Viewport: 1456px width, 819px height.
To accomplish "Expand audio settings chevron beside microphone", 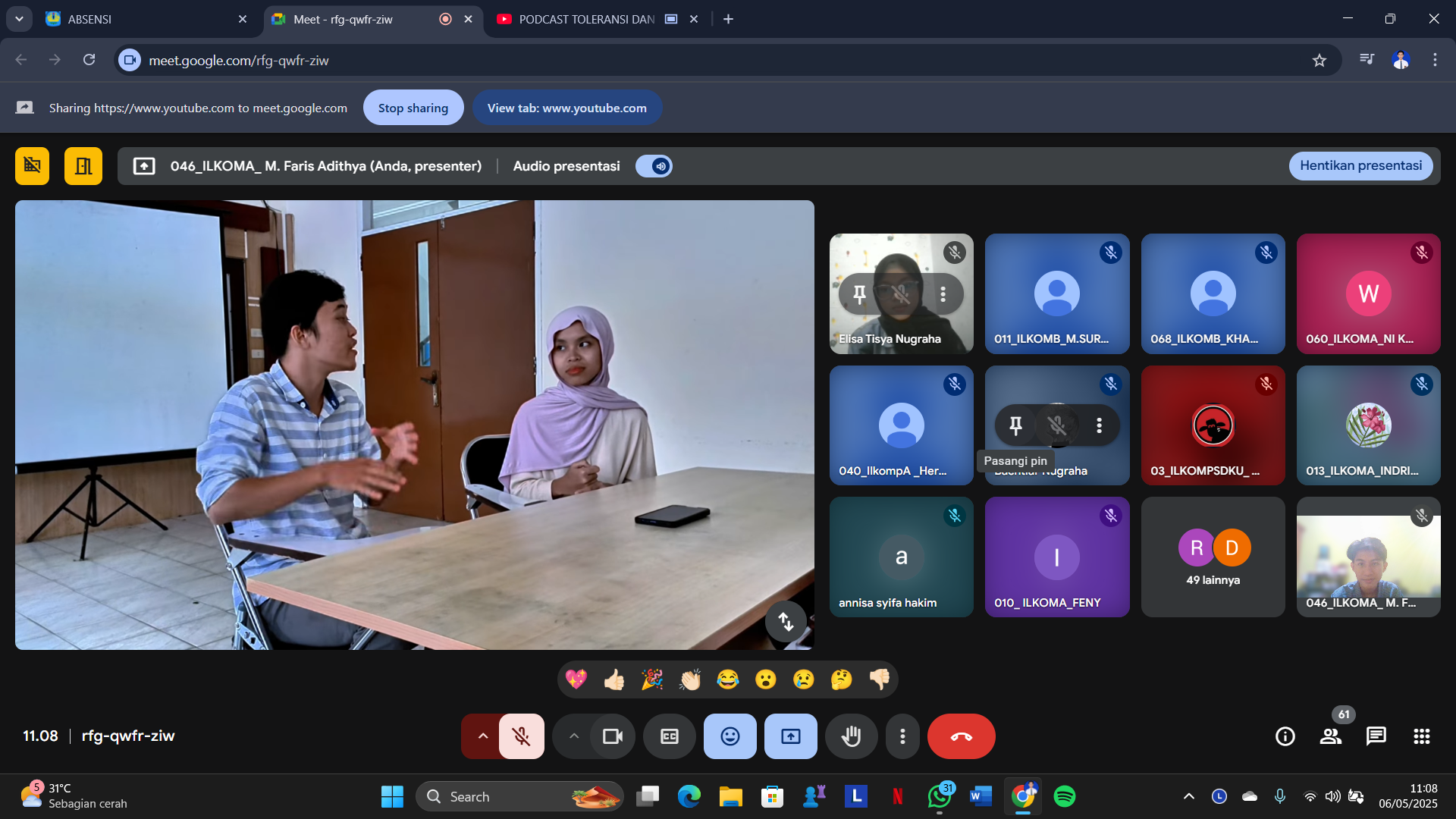I will tap(482, 736).
